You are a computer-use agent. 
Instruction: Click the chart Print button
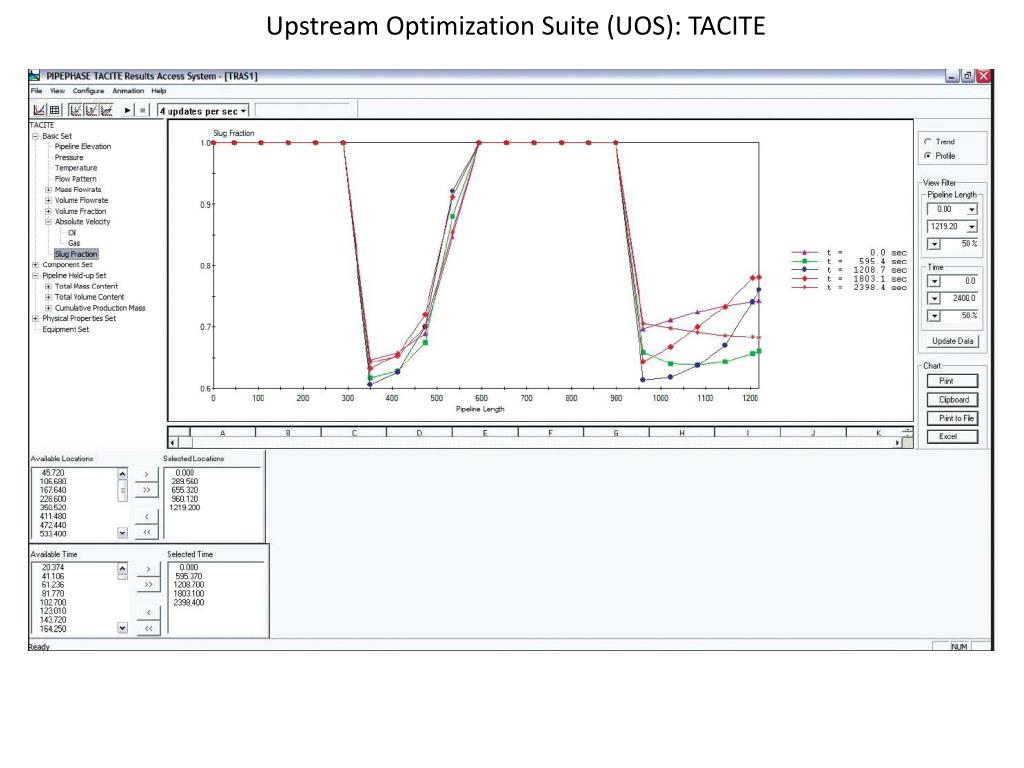coord(952,381)
